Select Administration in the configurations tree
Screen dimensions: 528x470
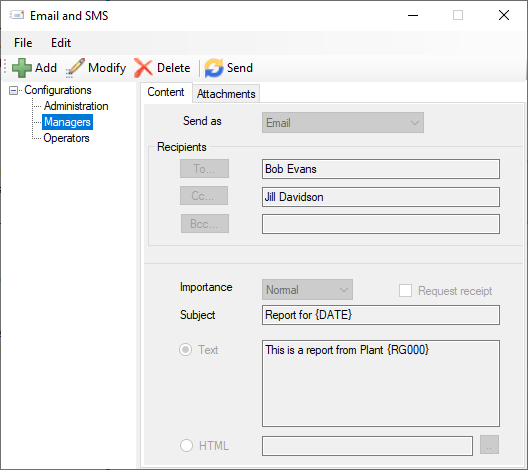pos(76,106)
